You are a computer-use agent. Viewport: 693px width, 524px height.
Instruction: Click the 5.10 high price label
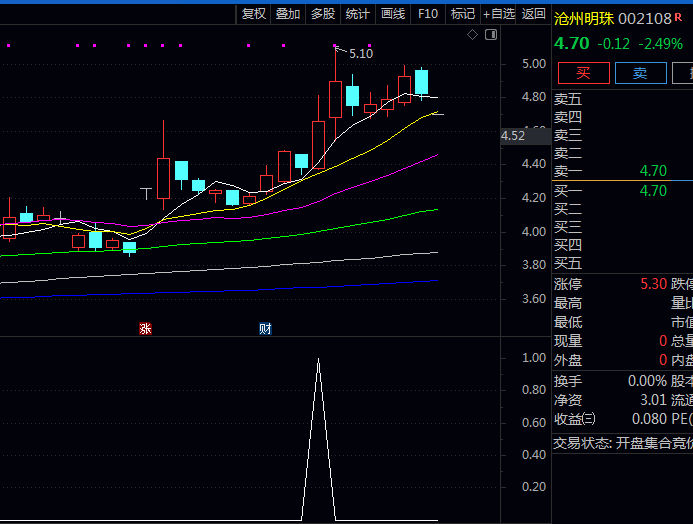[x=361, y=54]
